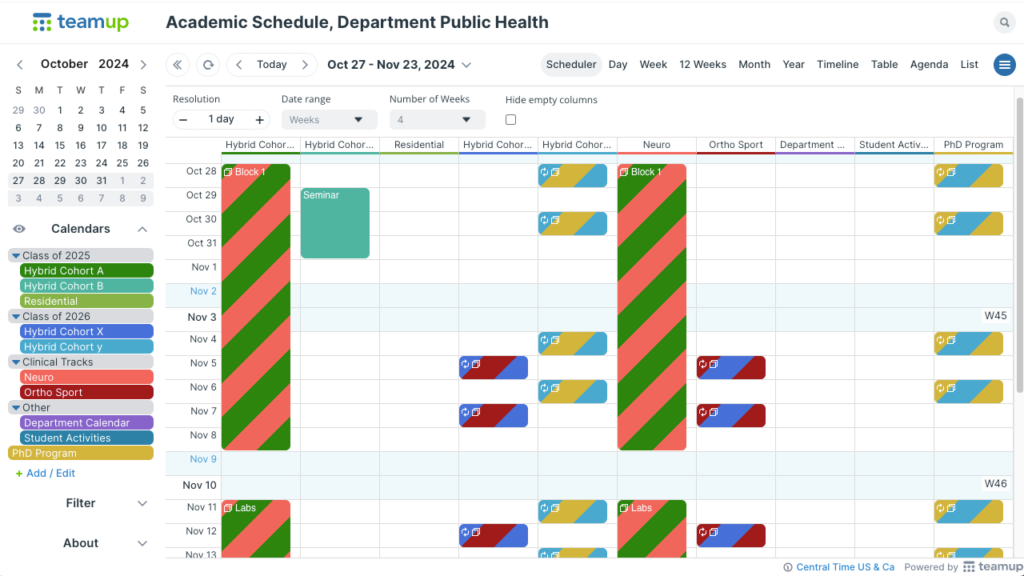Screen dimensions: 1024x576
Task: Switch to the Agenda view tab
Action: tap(929, 64)
